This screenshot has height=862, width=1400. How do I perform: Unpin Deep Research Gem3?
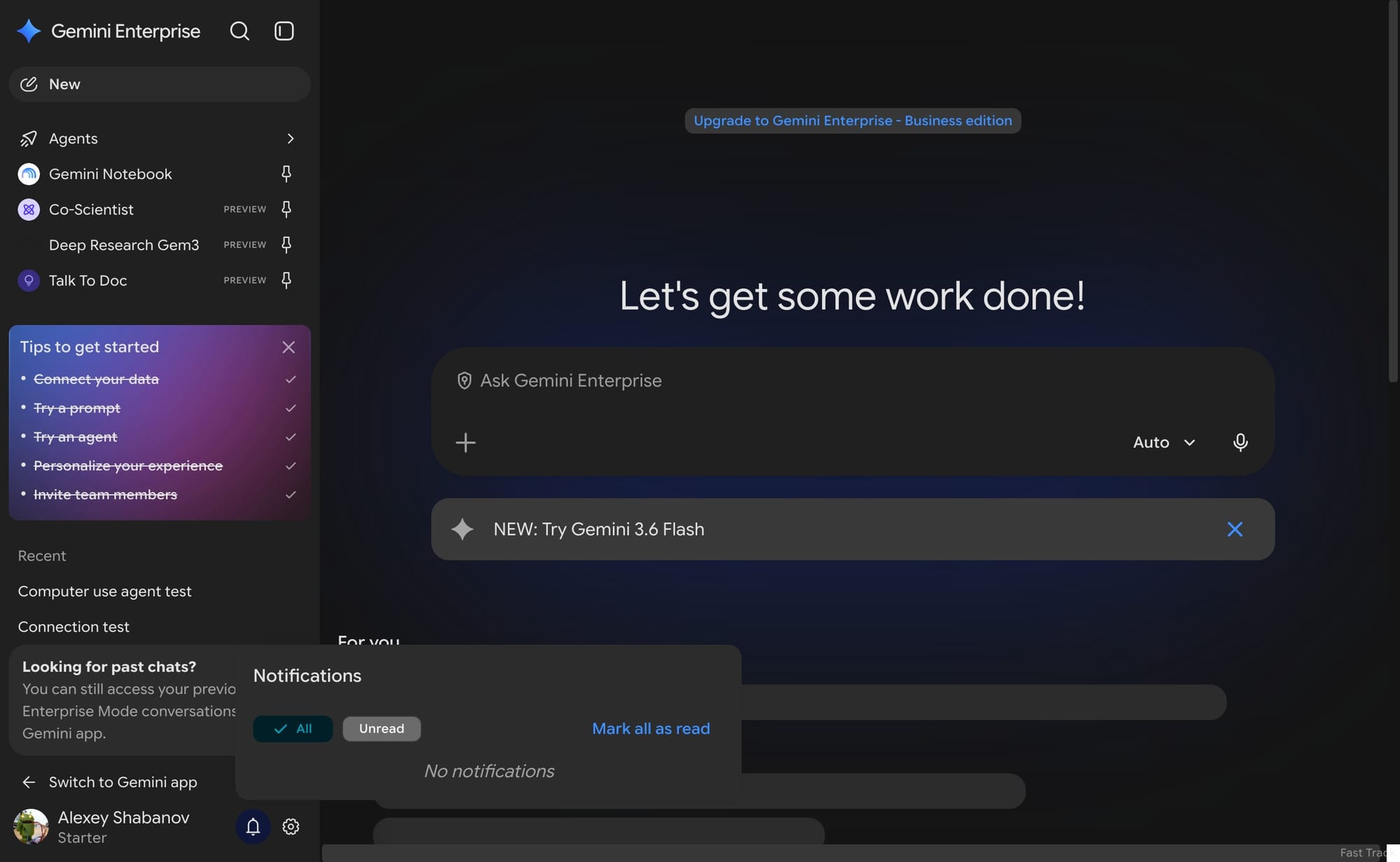286,244
